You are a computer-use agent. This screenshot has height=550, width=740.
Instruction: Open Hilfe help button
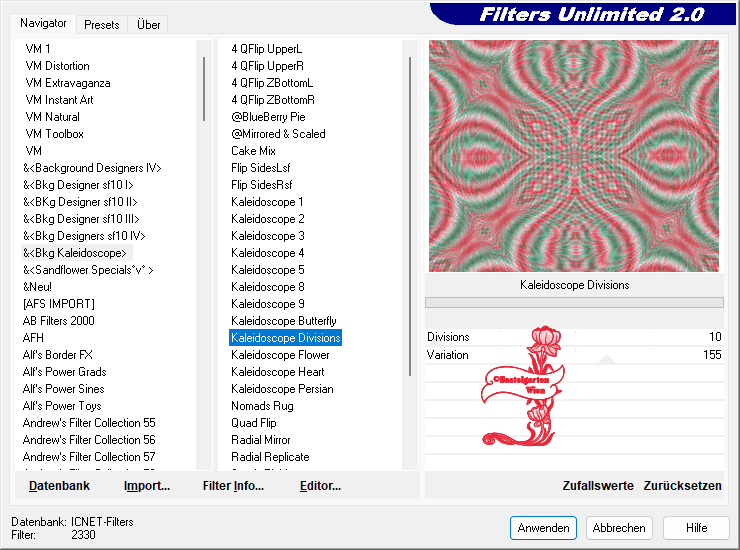pos(696,527)
